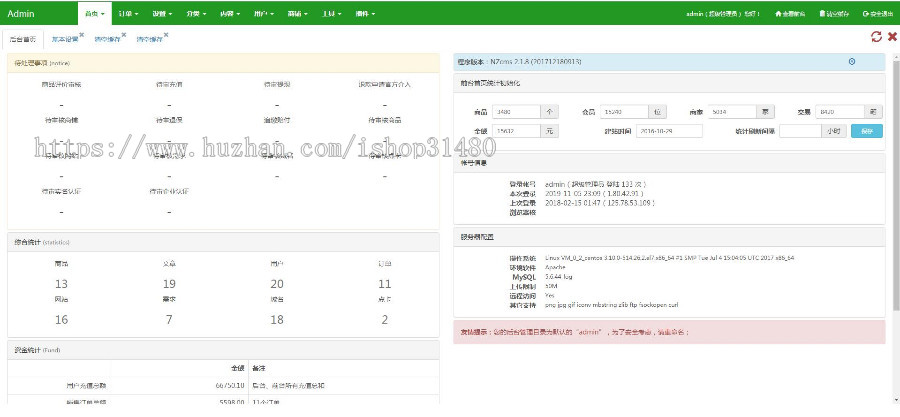Image resolution: width=900 pixels, height=417 pixels.
Task: Click the statistic number 20
Action: coord(277,284)
